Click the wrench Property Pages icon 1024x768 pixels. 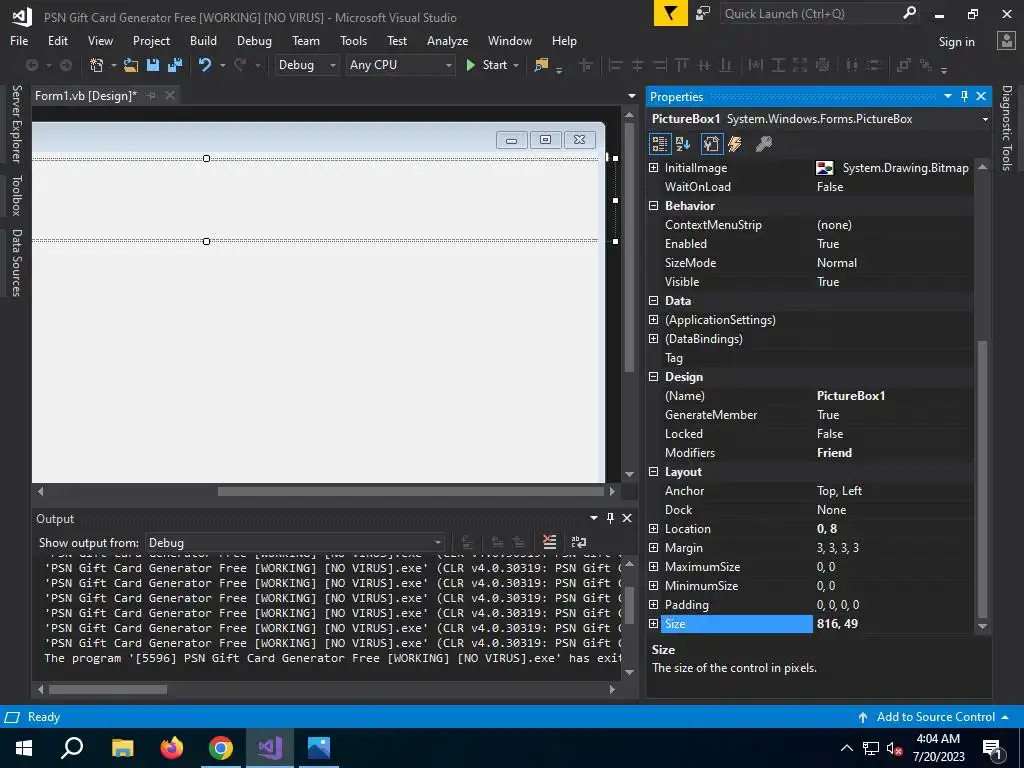tap(763, 144)
